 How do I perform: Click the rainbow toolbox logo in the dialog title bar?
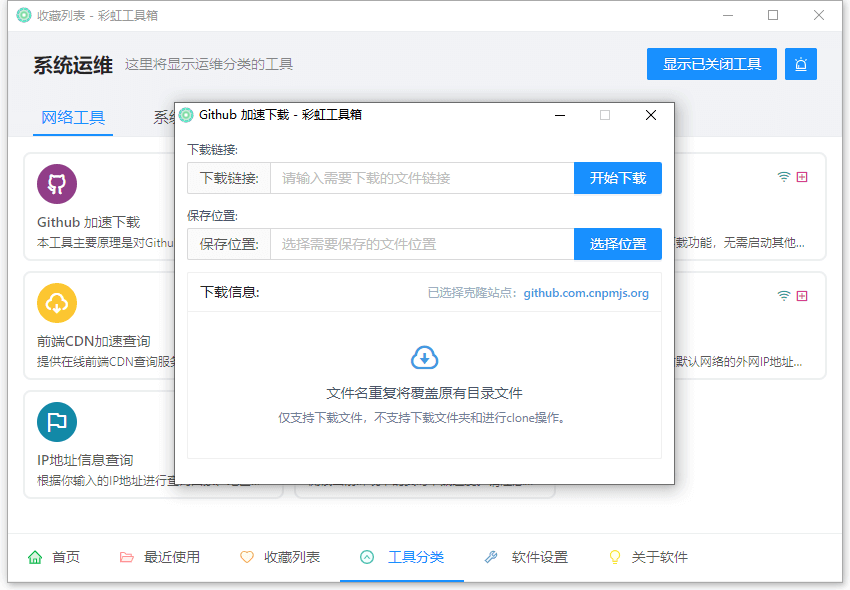click(x=186, y=115)
